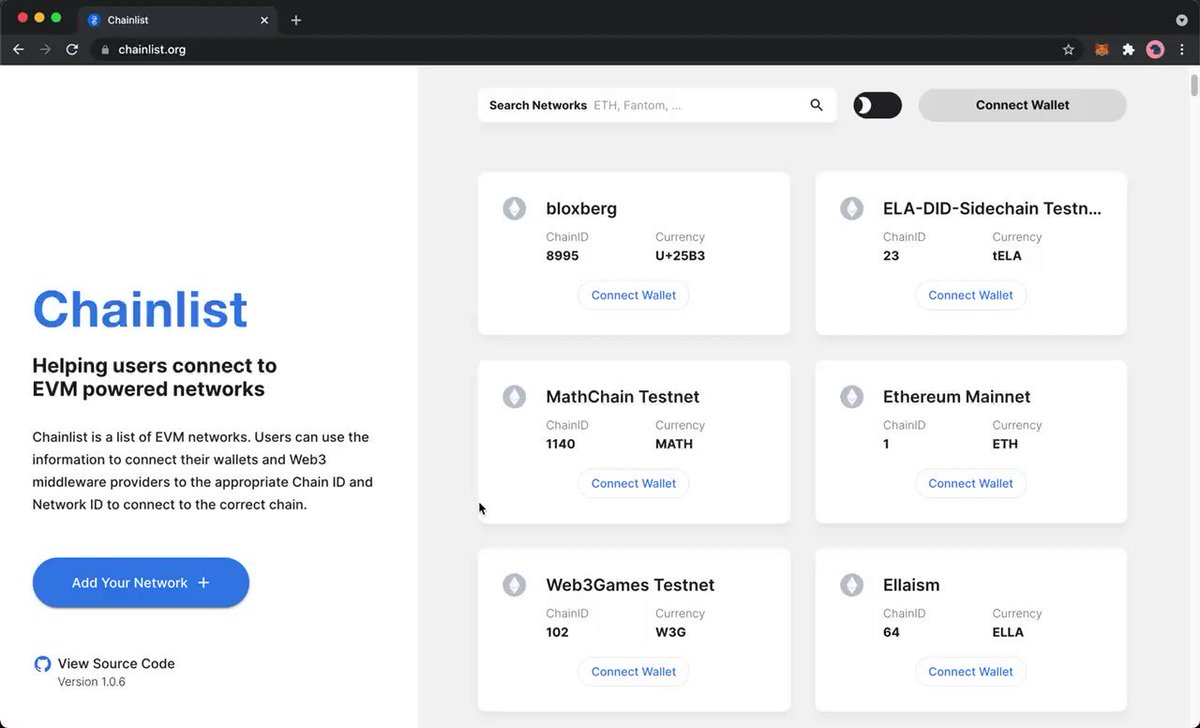
Task: Bookmark this page with the star icon
Action: click(1068, 49)
